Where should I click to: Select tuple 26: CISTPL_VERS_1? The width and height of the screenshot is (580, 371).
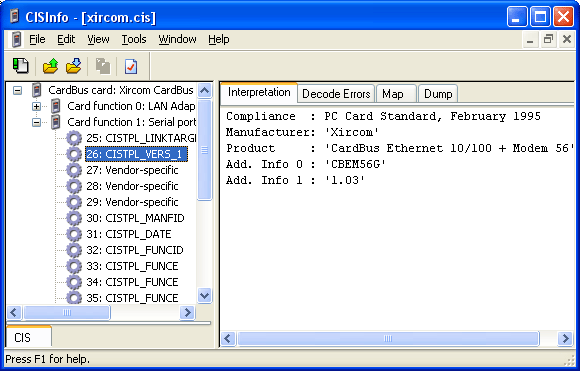click(x=136, y=154)
